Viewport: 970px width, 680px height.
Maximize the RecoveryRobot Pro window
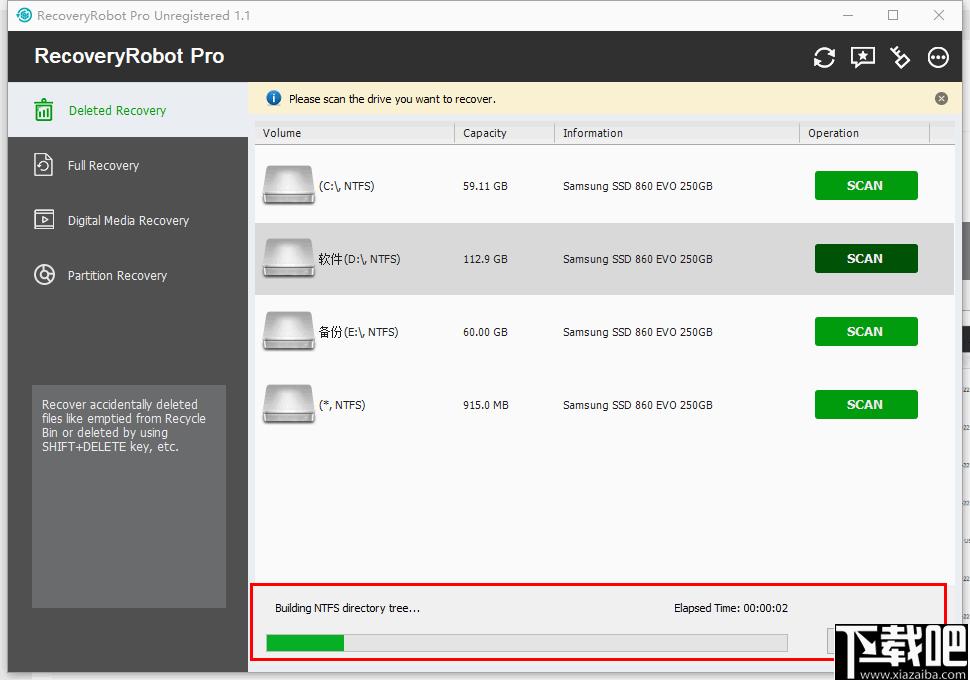893,15
